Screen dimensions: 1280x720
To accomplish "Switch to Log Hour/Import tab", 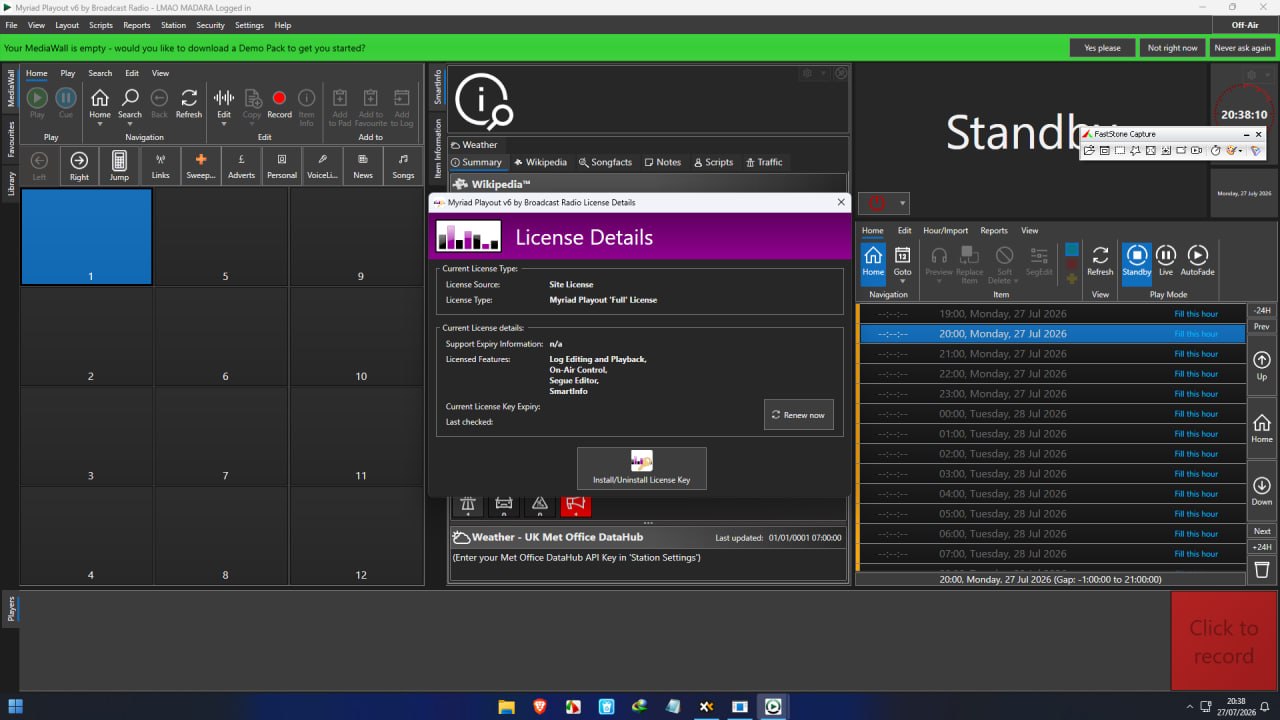I will (945, 230).
